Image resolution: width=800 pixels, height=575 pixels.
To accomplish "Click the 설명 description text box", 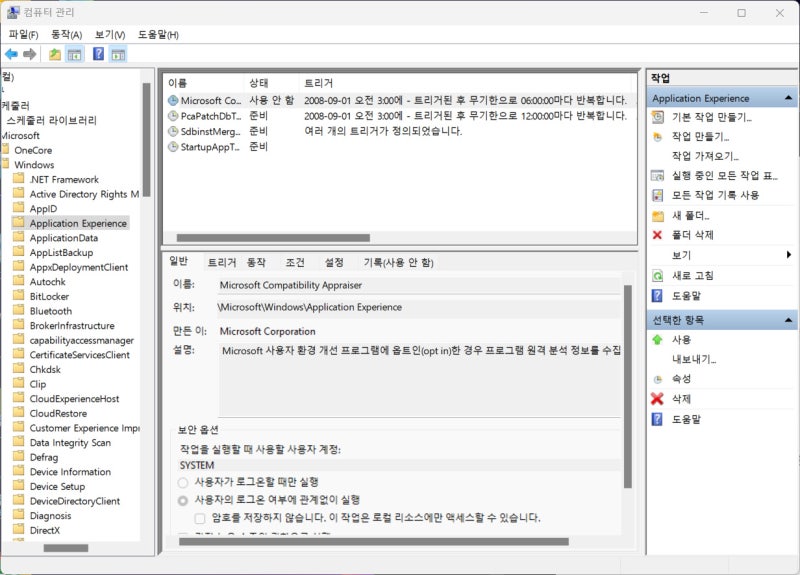I will click(x=420, y=379).
